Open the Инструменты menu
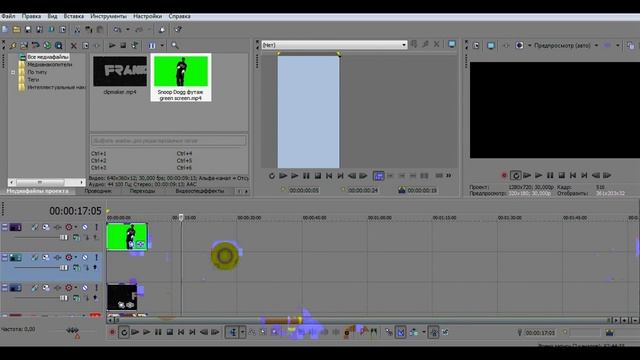The width and height of the screenshot is (640, 360). click(109, 16)
